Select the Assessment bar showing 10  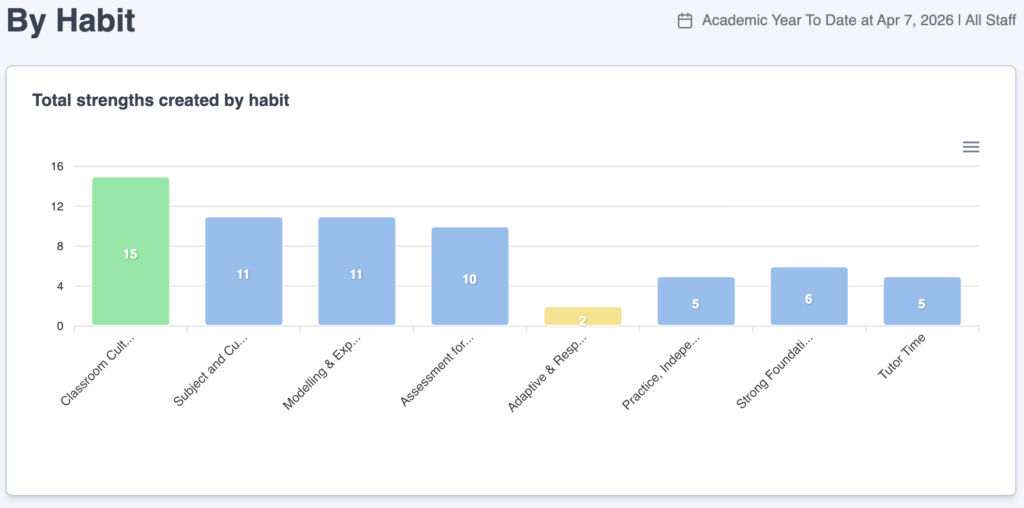[x=469, y=276]
